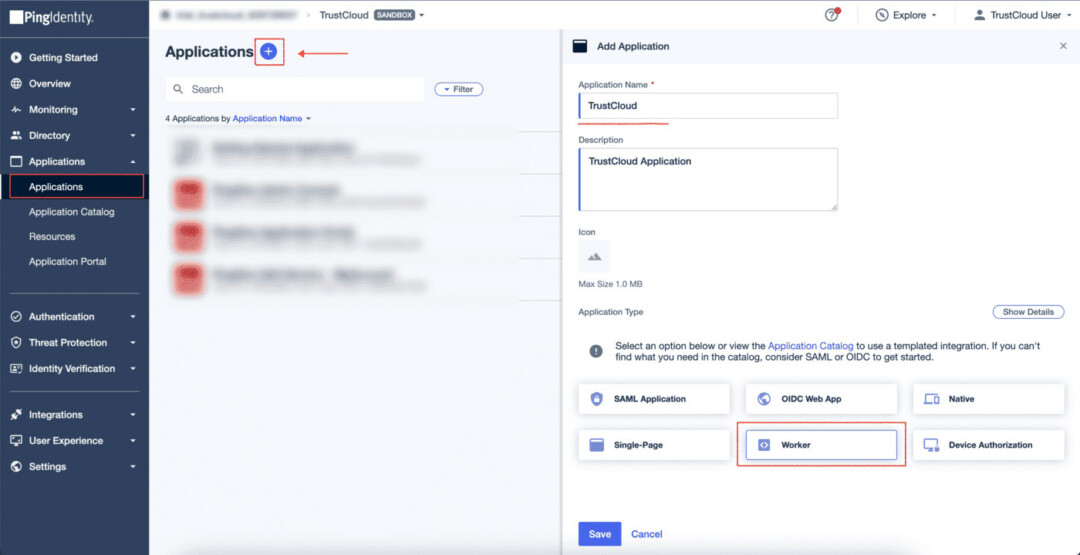Click the Ping Identity logo

[52, 18]
